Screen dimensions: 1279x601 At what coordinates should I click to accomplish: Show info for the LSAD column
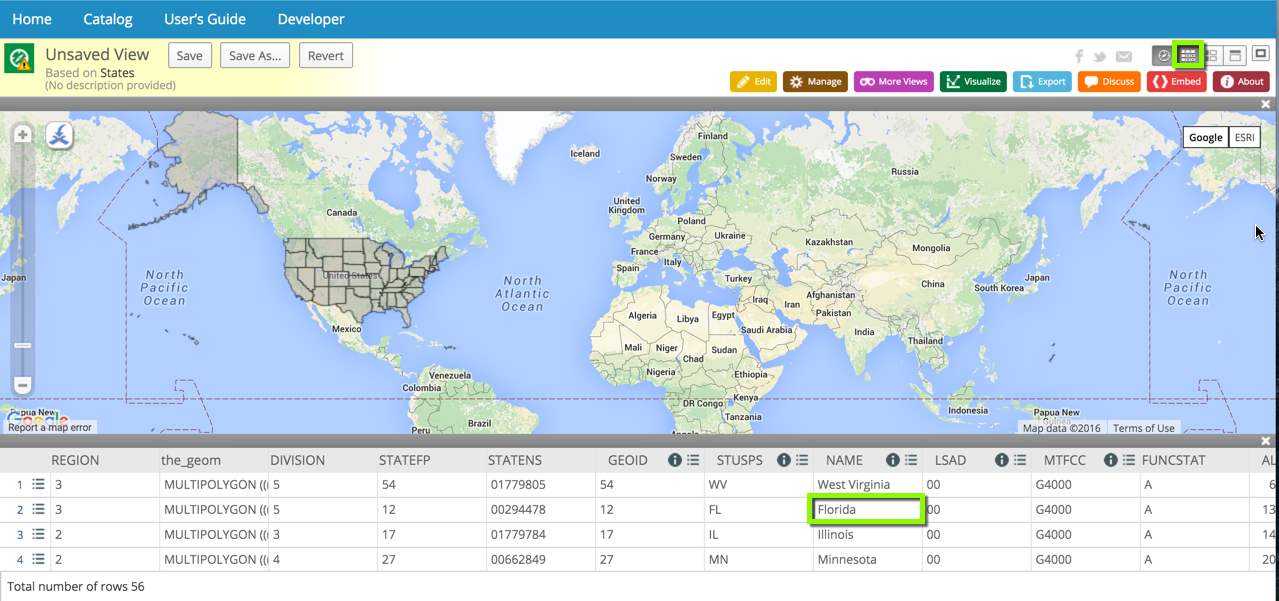tap(1002, 460)
